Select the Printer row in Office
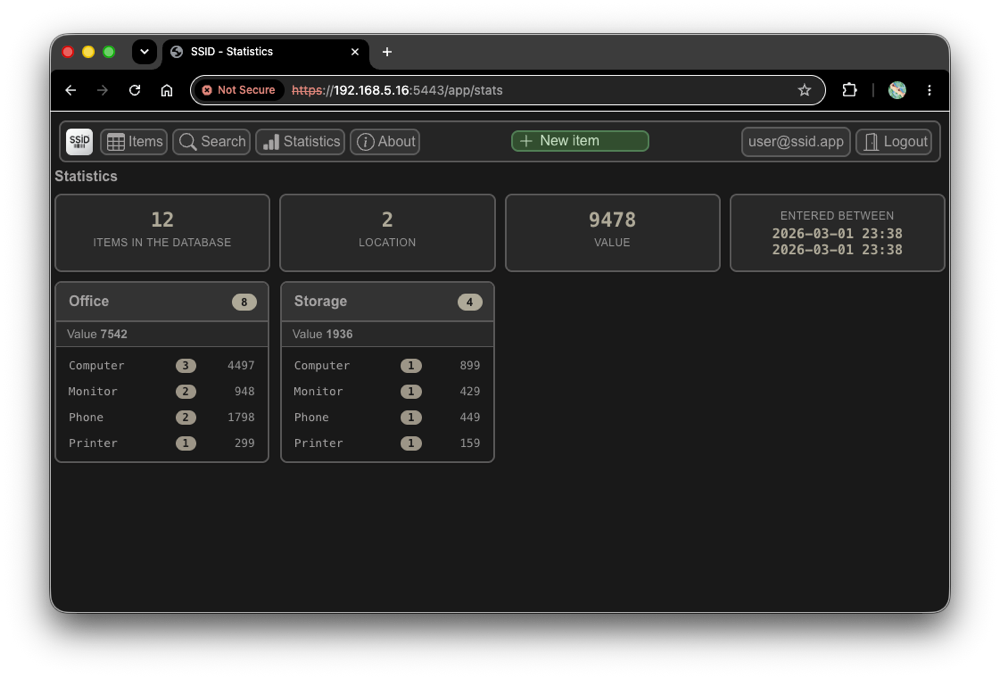Screen dimensions: 1000x679 click(x=162, y=443)
